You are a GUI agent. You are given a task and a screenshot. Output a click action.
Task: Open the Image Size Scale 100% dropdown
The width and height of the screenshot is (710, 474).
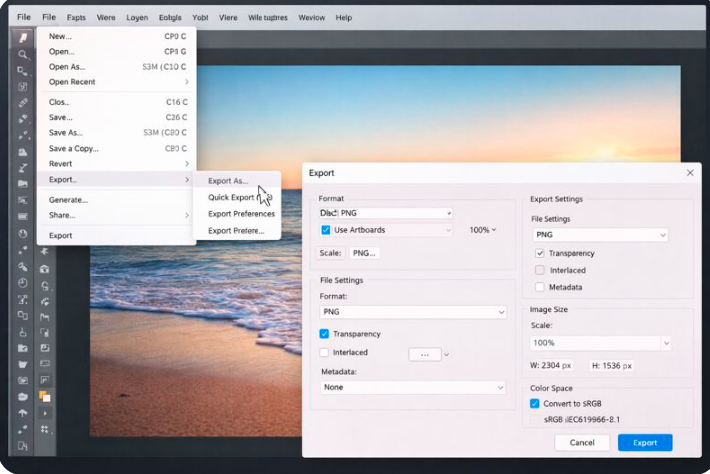600,343
